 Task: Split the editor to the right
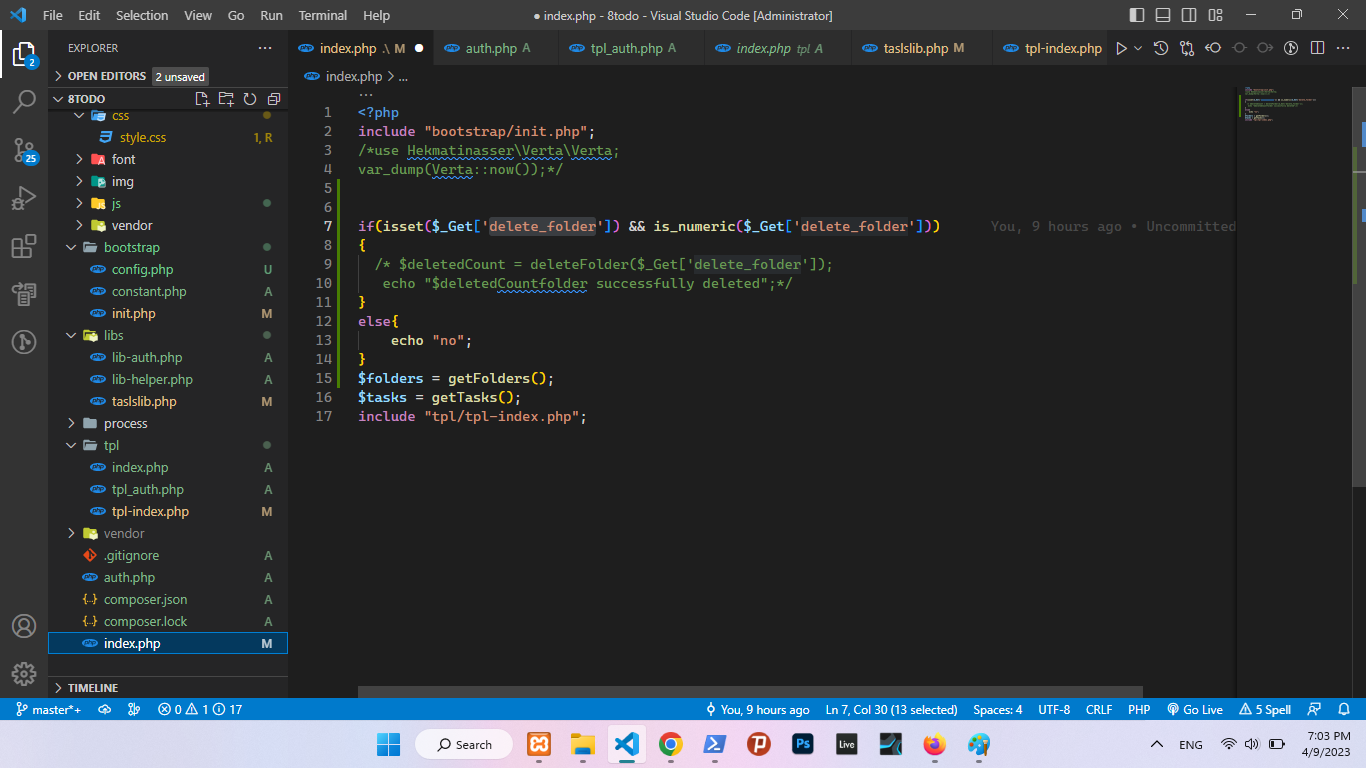click(x=1317, y=48)
